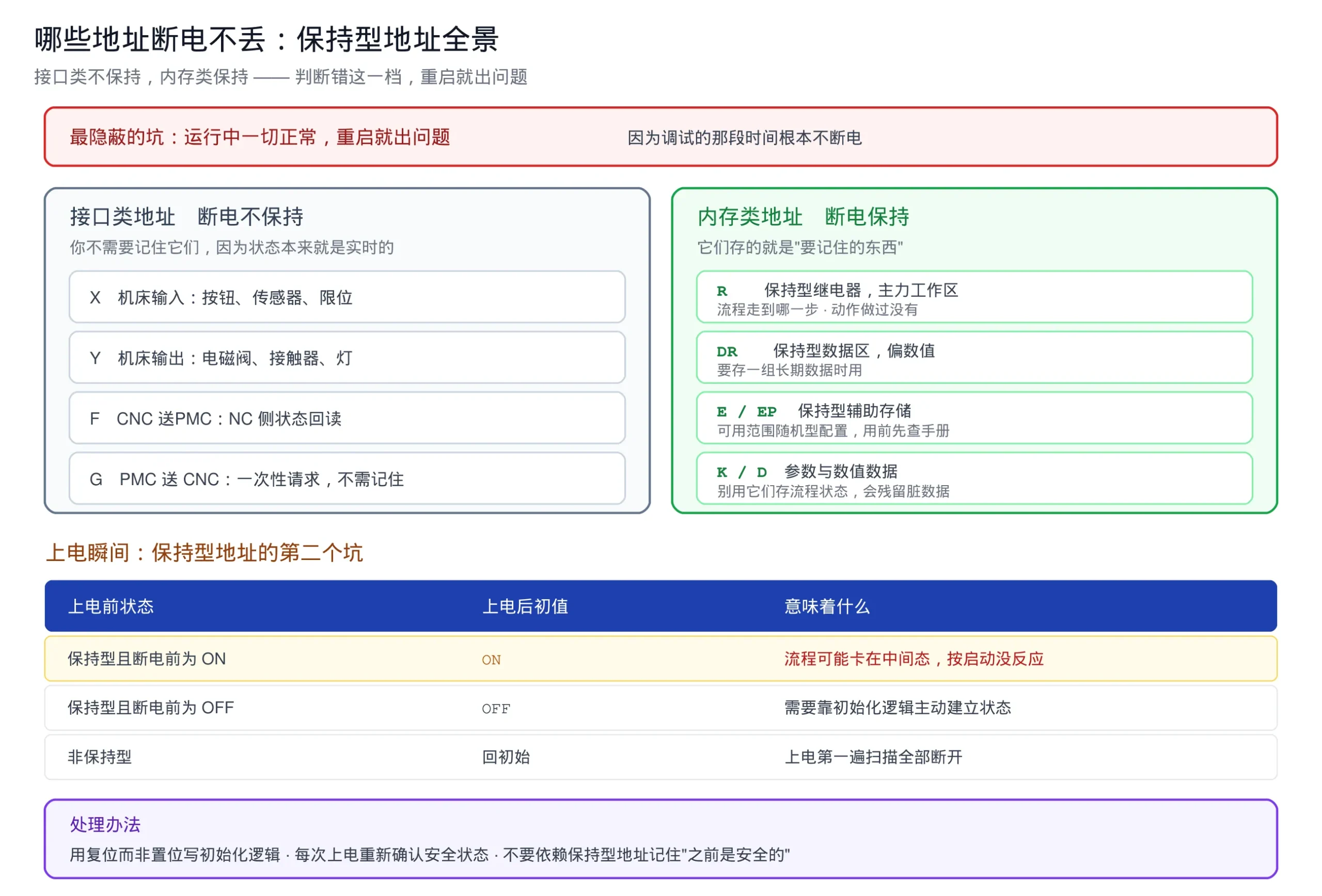
Task: Click the orange ON value cell
Action: click(x=492, y=660)
